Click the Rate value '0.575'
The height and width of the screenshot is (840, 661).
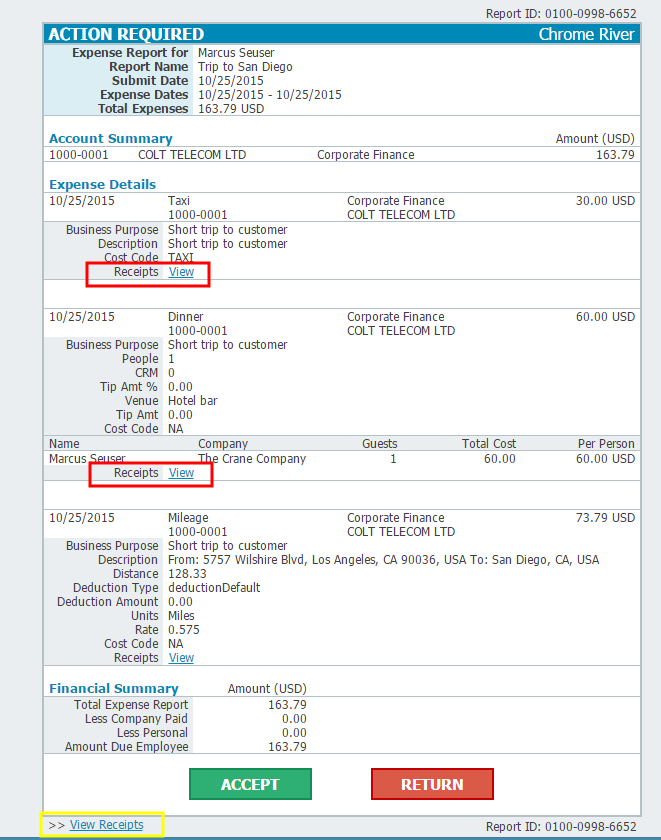[x=184, y=630]
